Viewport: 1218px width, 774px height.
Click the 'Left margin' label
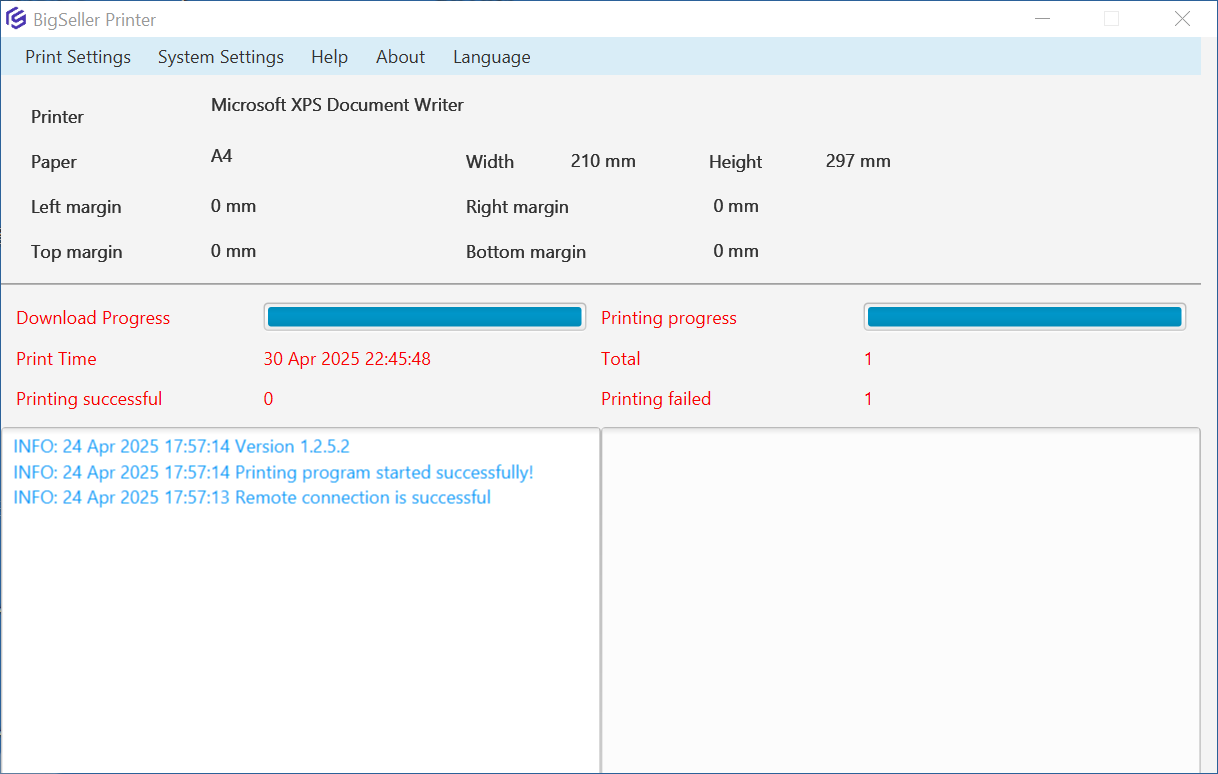click(x=76, y=207)
